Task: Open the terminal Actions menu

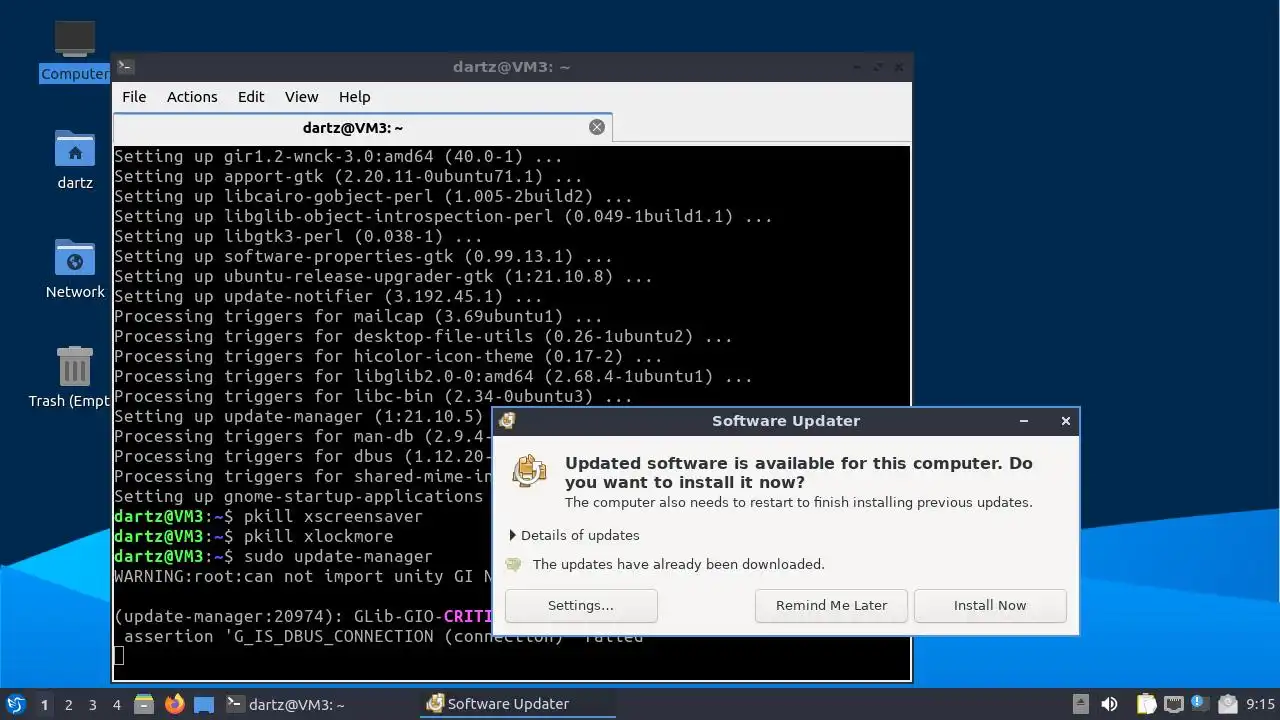Action: point(192,97)
